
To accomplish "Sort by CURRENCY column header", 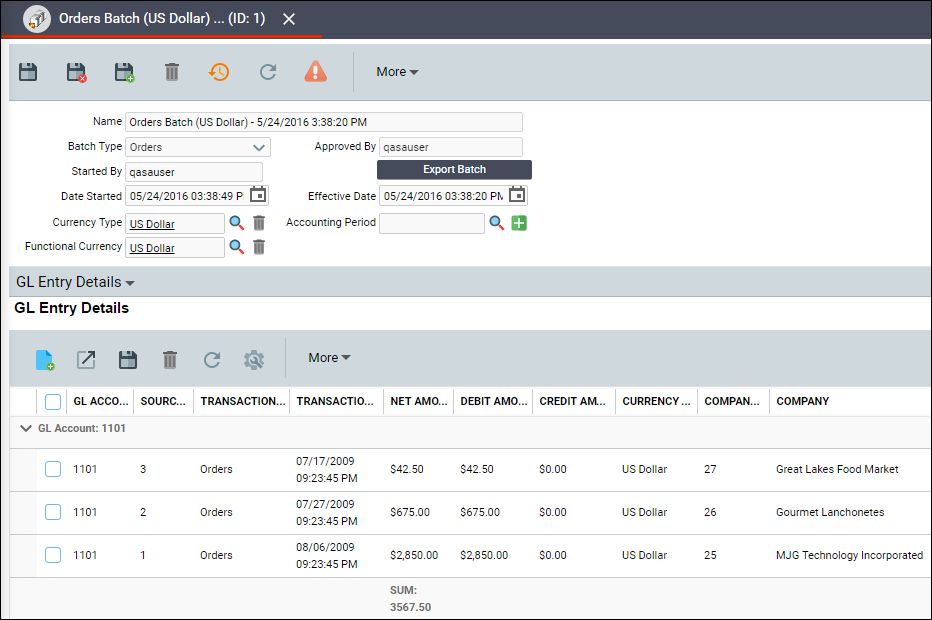I will click(656, 401).
